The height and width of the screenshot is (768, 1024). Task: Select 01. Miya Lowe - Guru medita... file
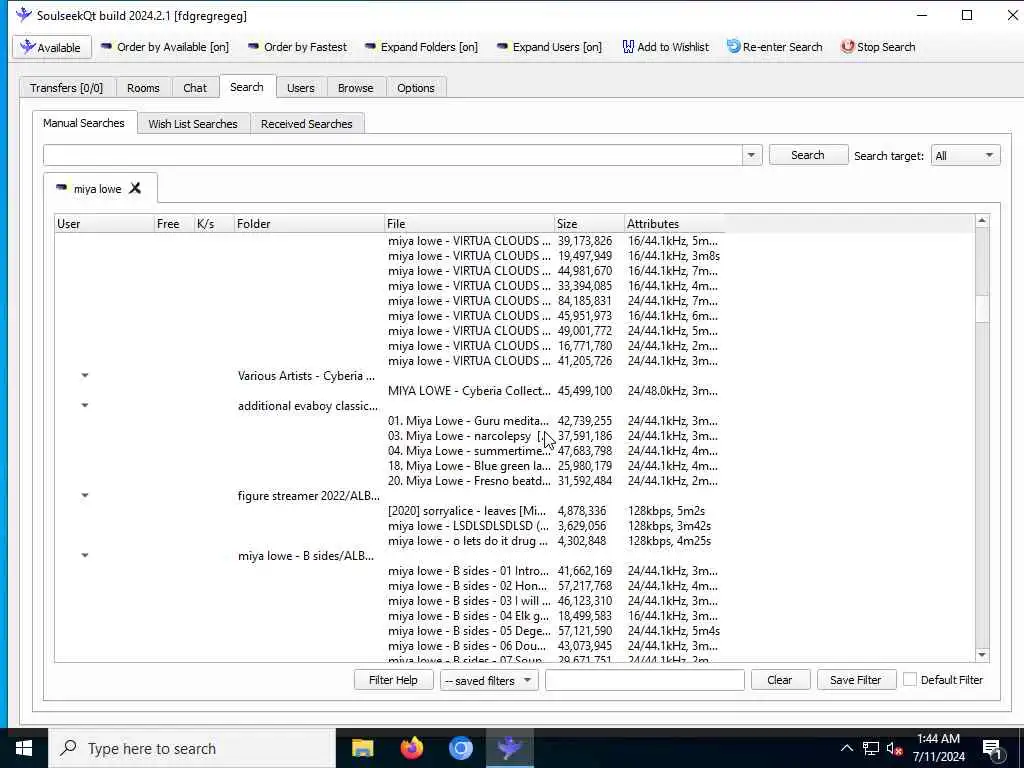click(x=469, y=421)
